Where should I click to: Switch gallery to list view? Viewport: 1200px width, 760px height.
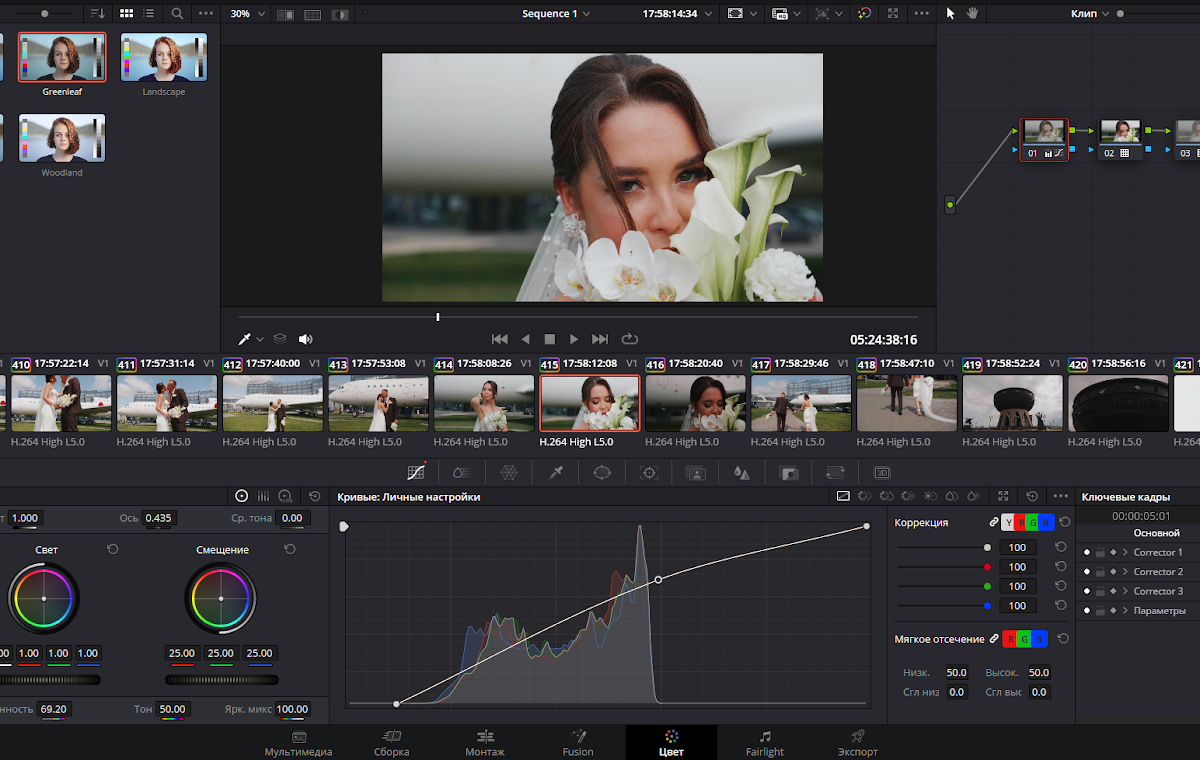[x=149, y=14]
